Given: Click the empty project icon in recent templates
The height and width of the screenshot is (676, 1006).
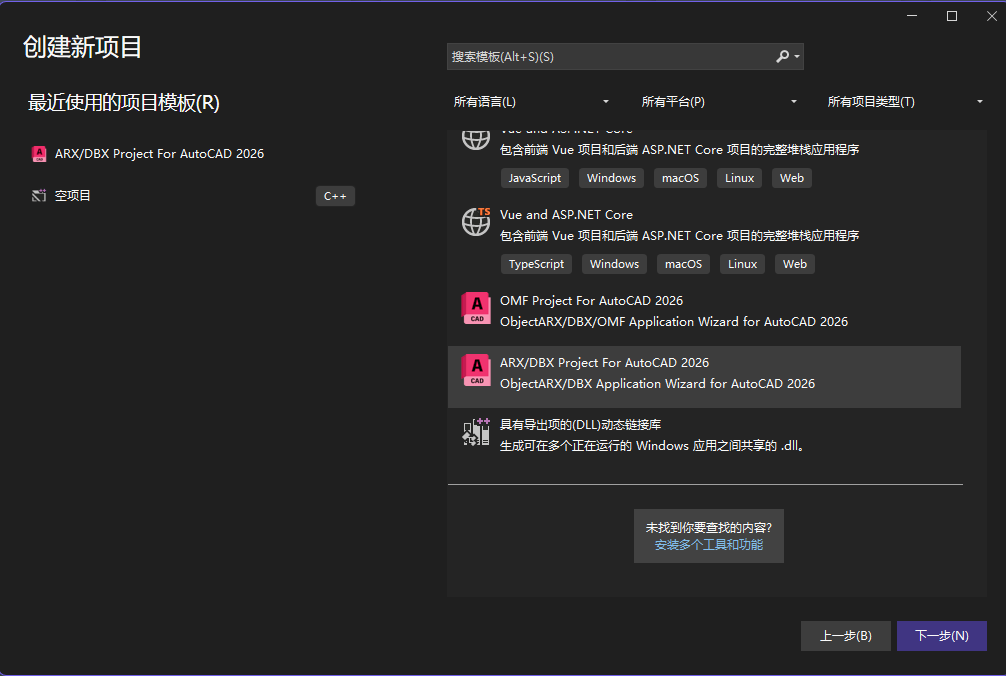Looking at the screenshot, I should pyautogui.click(x=39, y=196).
